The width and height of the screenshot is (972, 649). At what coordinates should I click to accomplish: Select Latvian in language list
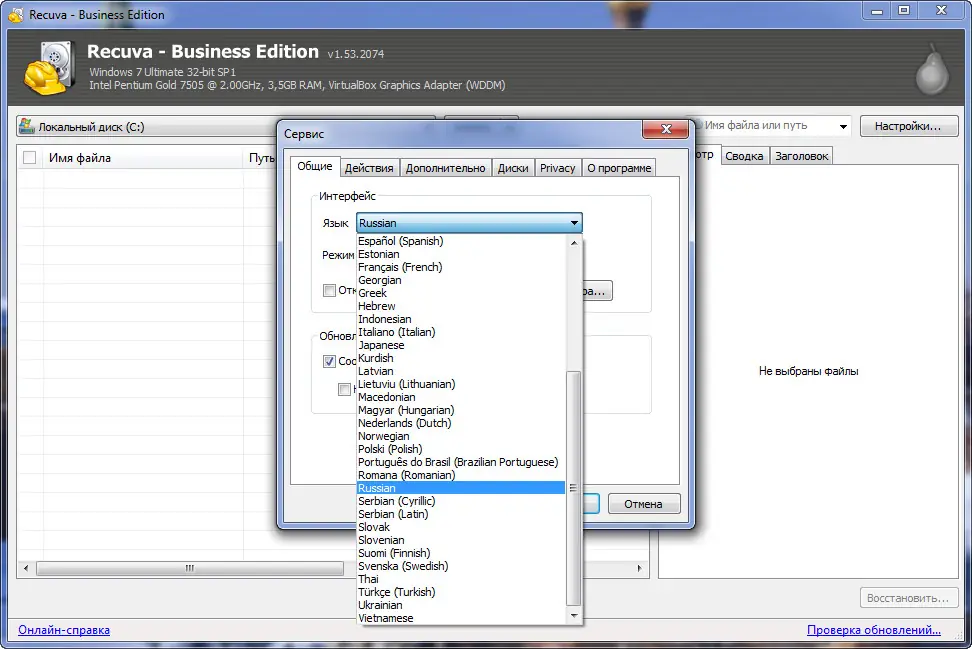coord(461,371)
